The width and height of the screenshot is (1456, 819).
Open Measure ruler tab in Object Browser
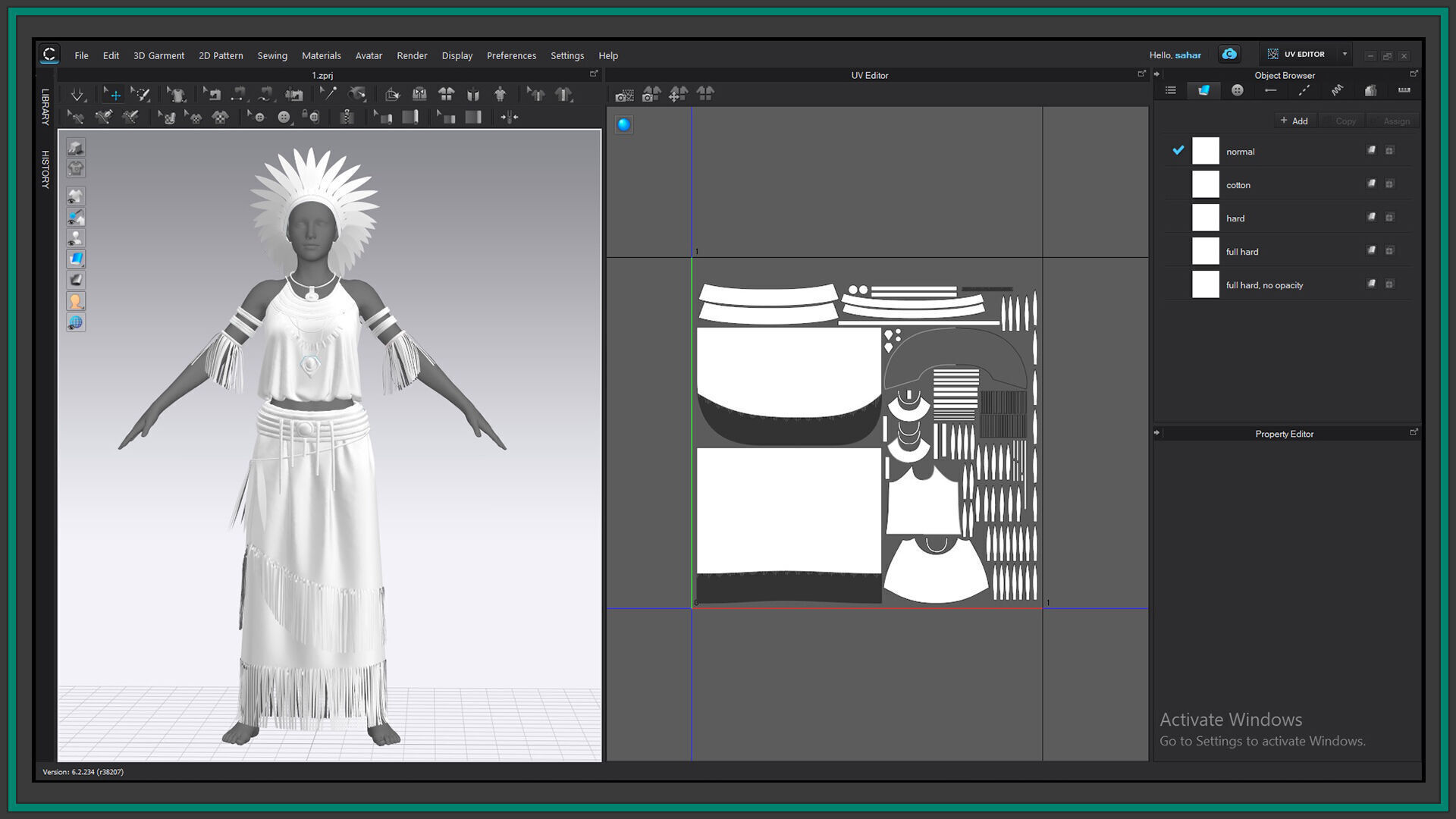pos(1404,91)
